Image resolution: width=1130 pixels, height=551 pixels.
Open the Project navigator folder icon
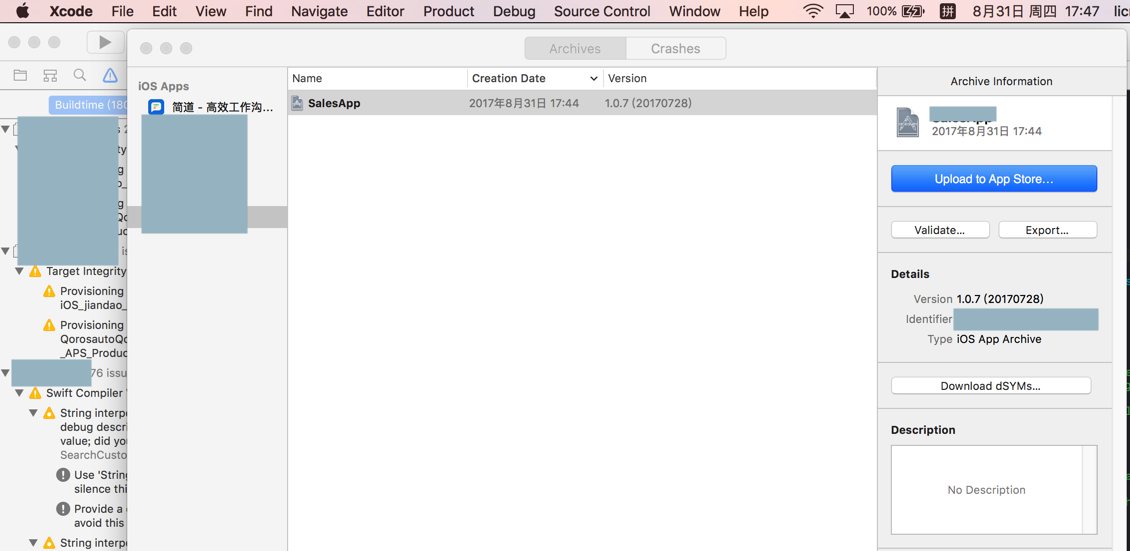[20, 75]
